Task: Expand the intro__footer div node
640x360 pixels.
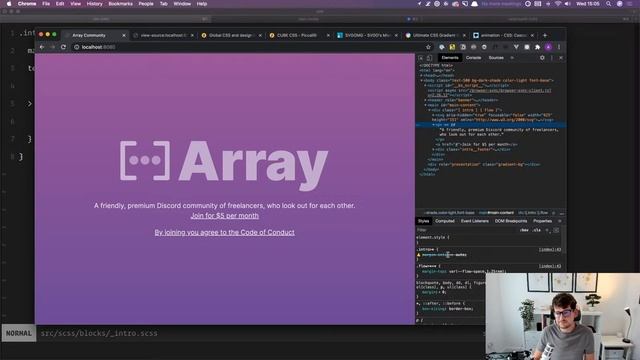Action: [x=433, y=149]
